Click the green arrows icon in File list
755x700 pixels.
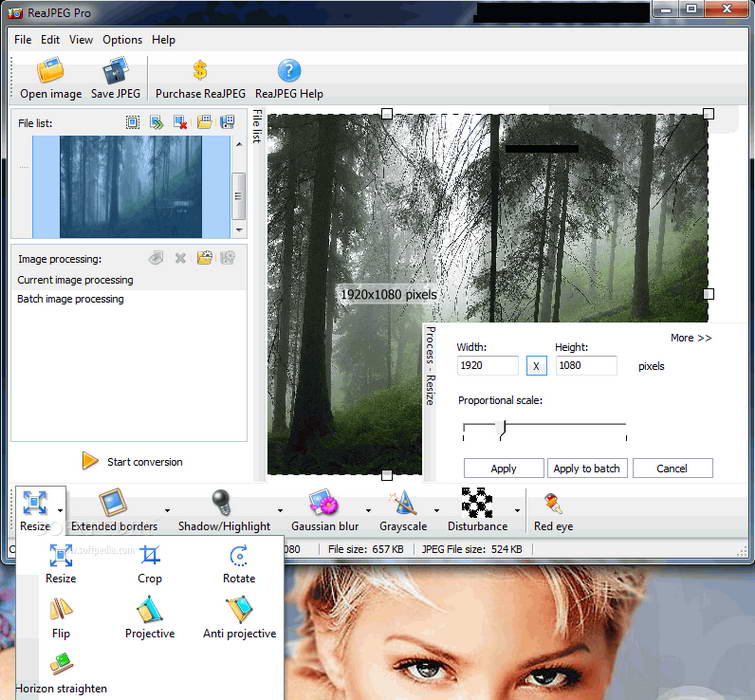point(156,122)
